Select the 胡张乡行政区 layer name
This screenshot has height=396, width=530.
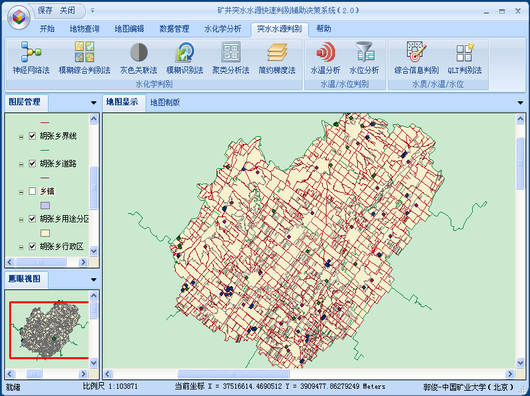(62, 247)
